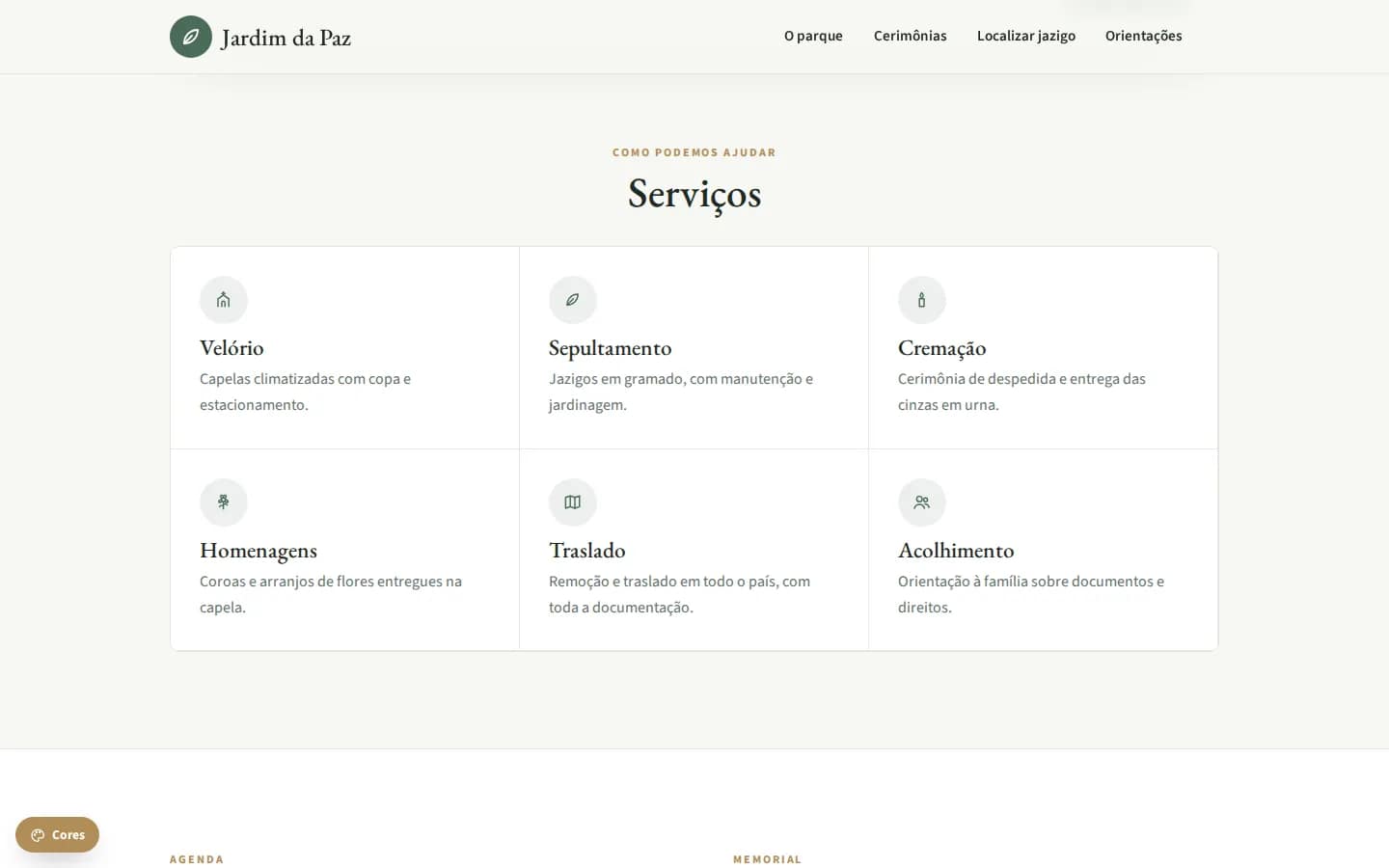Click the Cremação candle icon
This screenshot has width=1389, height=868.
pyautogui.click(x=922, y=300)
